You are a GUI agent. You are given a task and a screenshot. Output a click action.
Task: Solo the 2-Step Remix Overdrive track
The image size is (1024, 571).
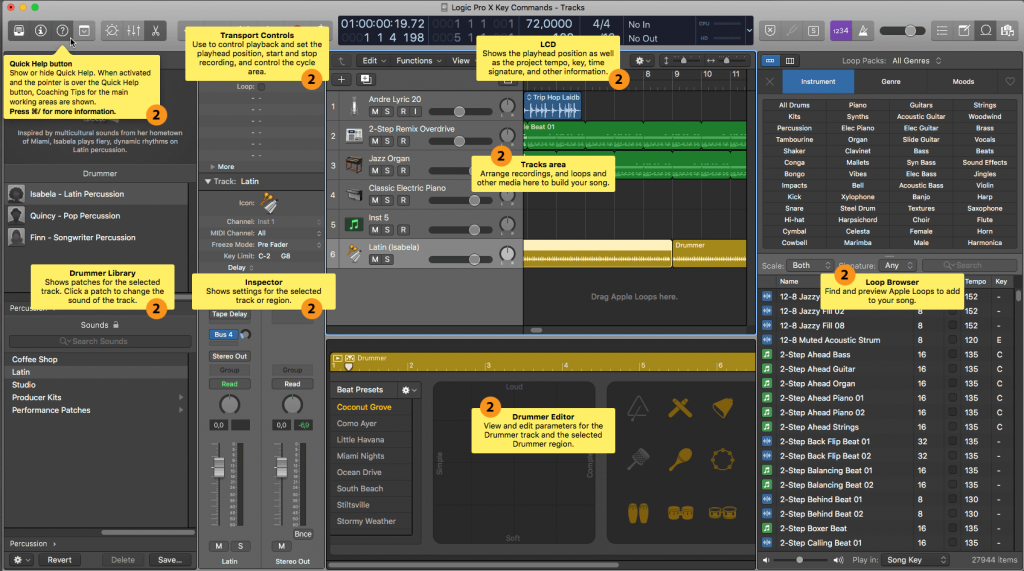(387, 141)
